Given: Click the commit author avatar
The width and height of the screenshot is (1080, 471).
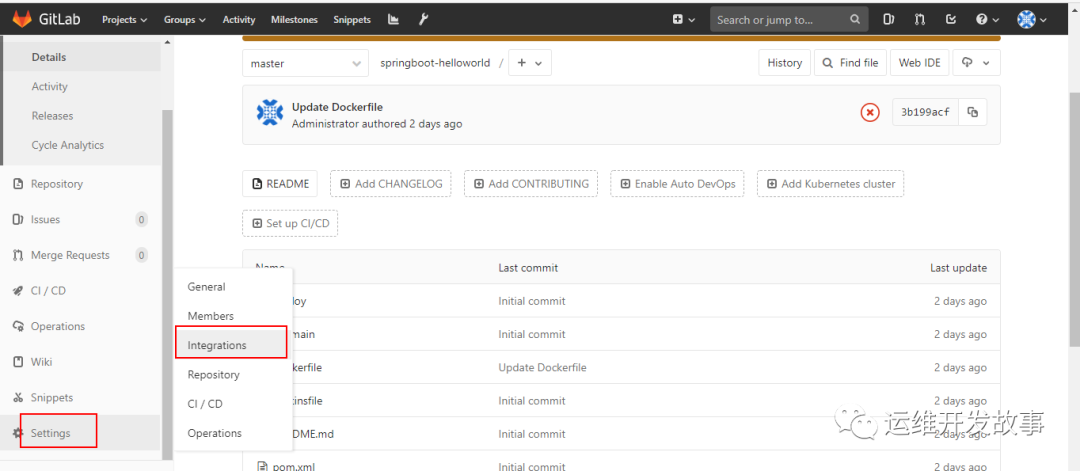Looking at the screenshot, I should pyautogui.click(x=270, y=112).
